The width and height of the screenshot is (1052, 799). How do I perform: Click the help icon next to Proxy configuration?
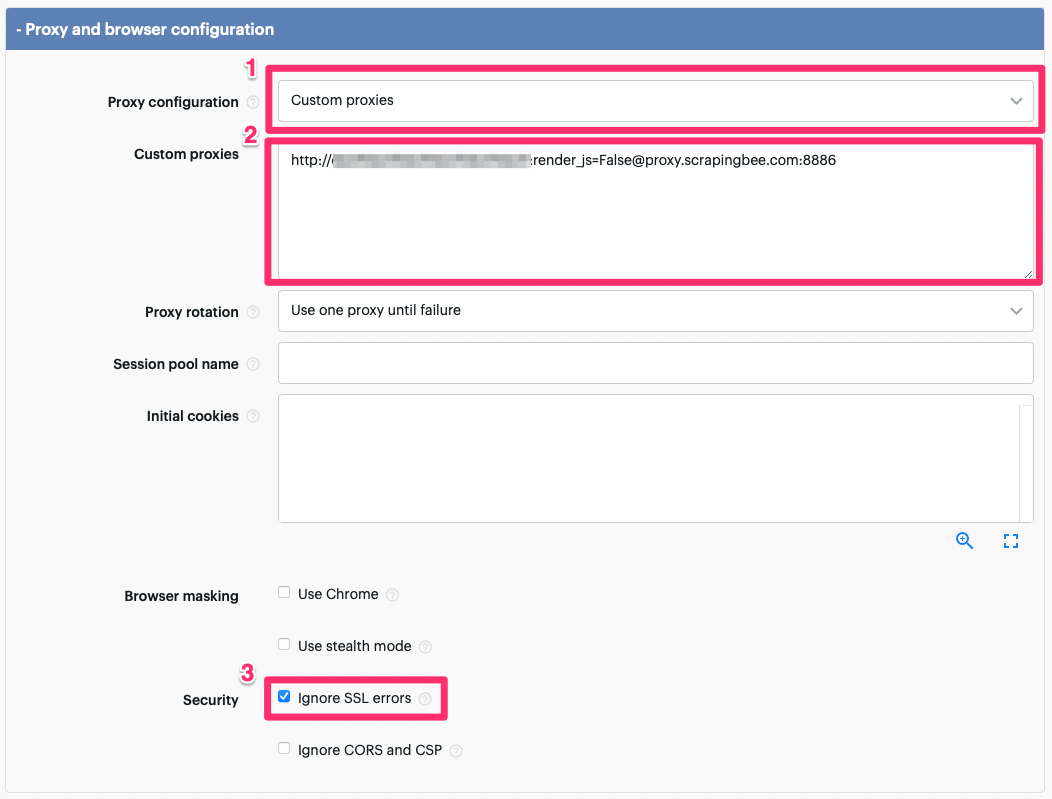253,102
